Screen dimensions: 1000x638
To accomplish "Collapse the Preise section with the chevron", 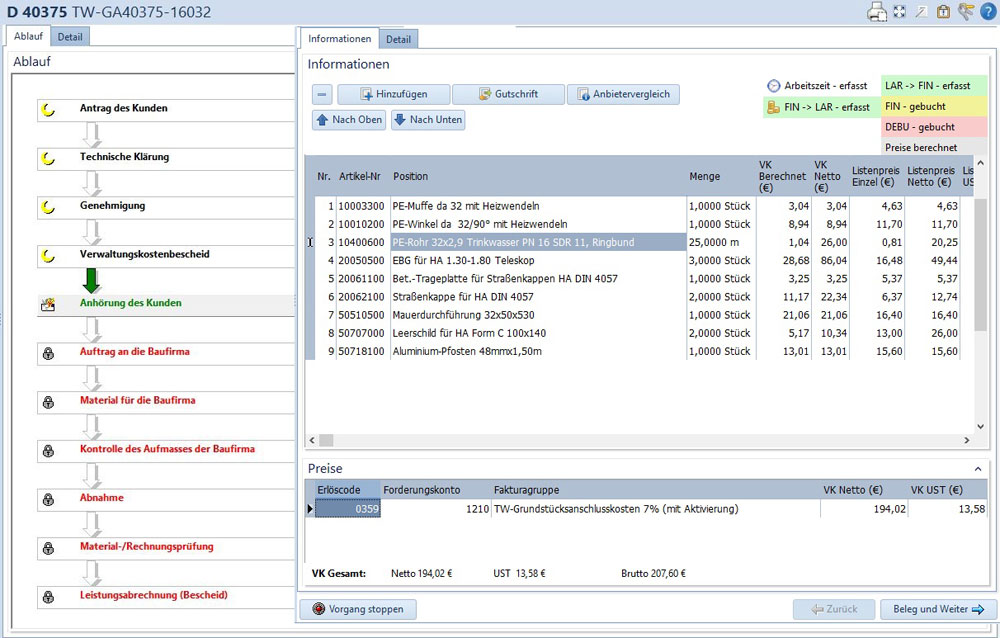I will [978, 469].
